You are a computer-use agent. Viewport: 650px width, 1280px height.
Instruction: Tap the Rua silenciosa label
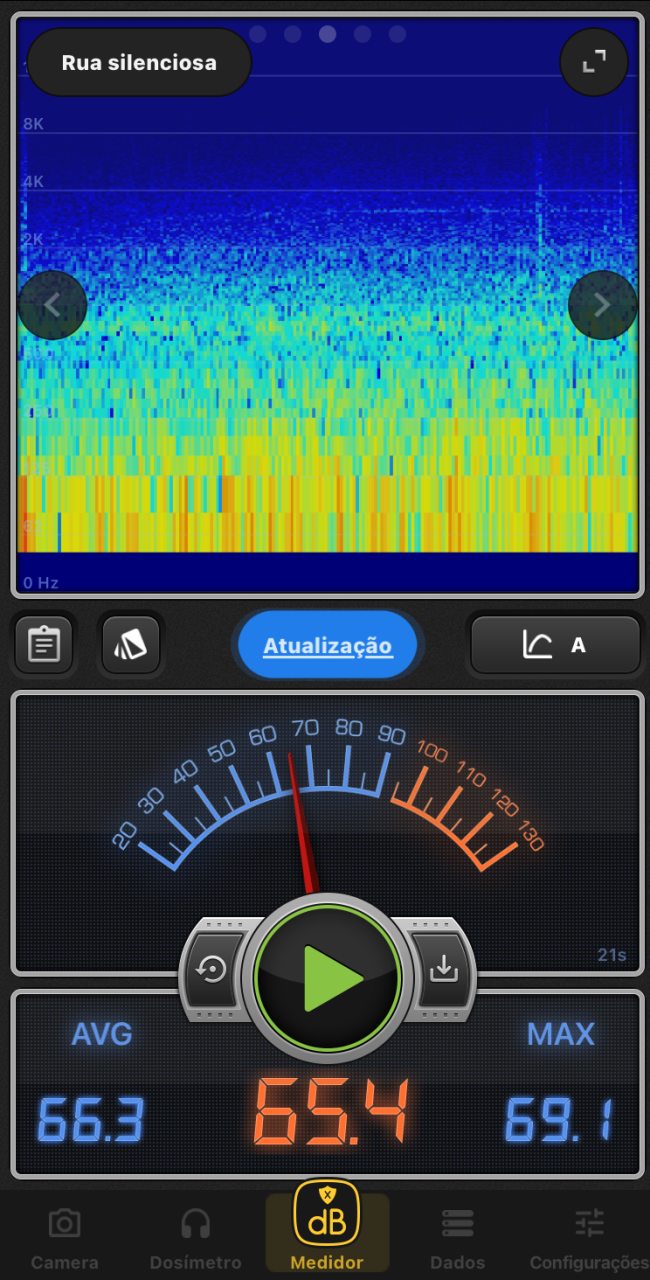point(139,62)
